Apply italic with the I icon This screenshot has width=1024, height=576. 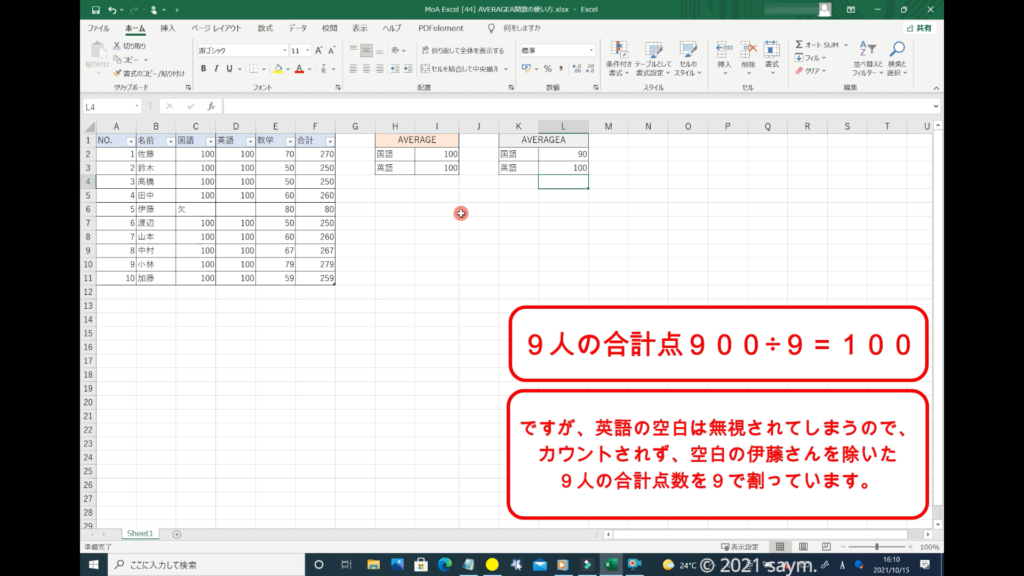point(216,69)
